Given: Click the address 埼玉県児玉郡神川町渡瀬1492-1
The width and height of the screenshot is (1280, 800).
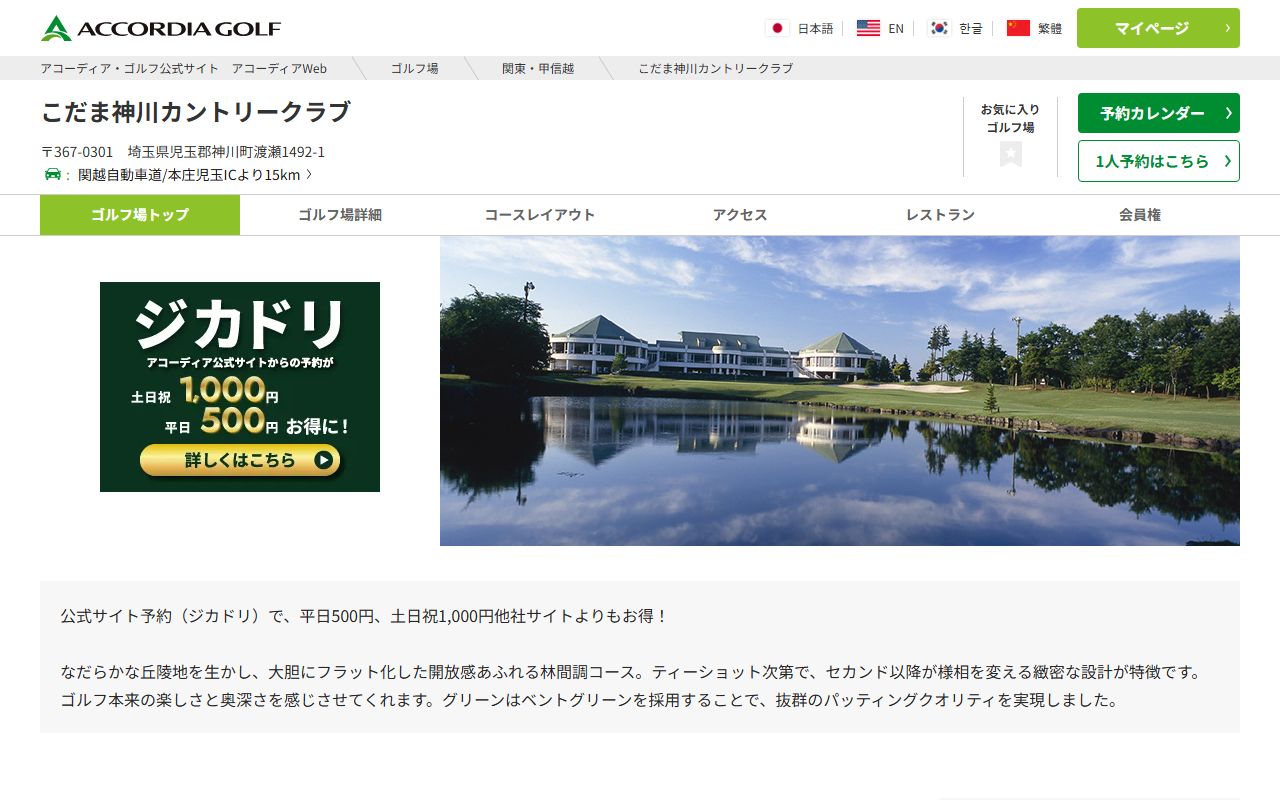Looking at the screenshot, I should pos(226,152).
